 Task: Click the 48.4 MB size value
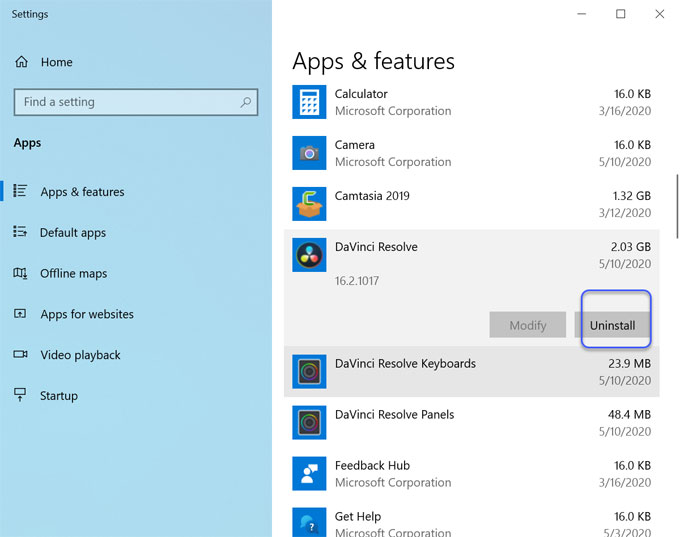click(x=630, y=415)
